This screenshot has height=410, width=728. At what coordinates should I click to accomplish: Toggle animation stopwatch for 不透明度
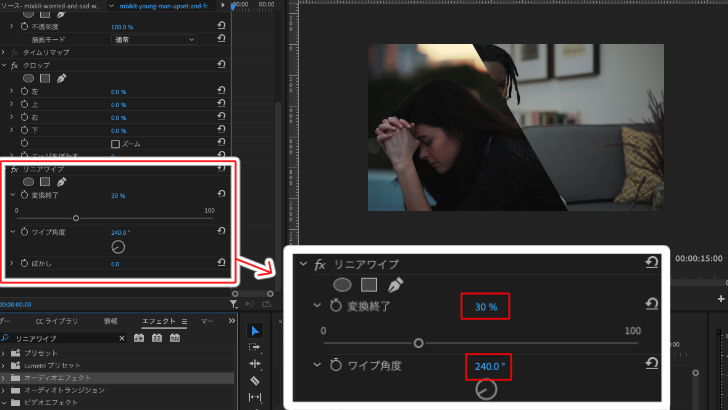(25, 26)
